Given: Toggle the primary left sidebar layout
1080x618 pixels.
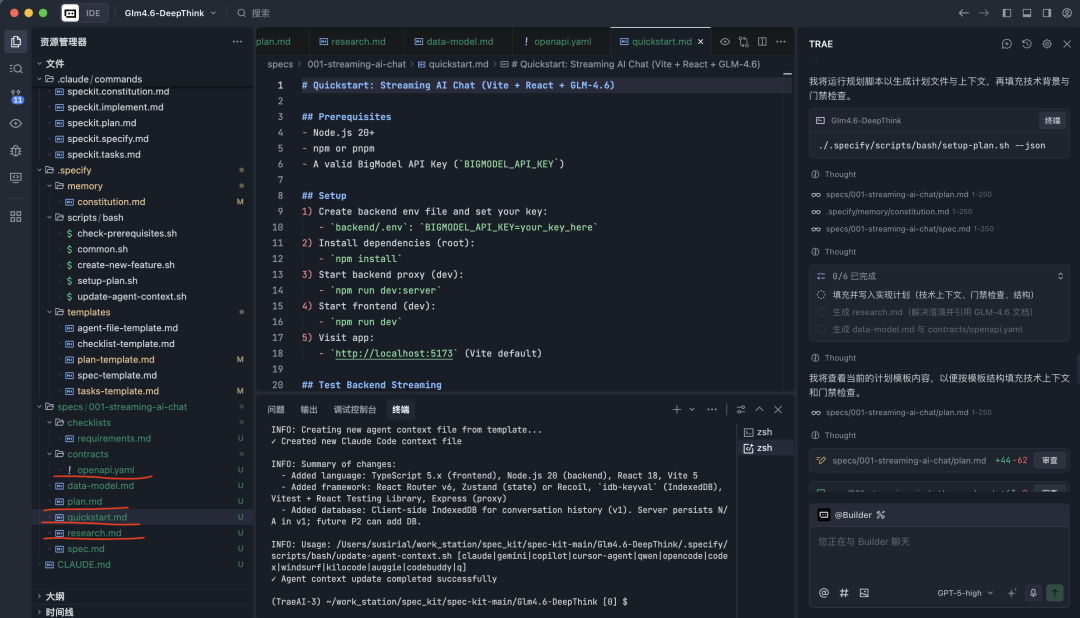Looking at the screenshot, I should pyautogui.click(x=1007, y=13).
